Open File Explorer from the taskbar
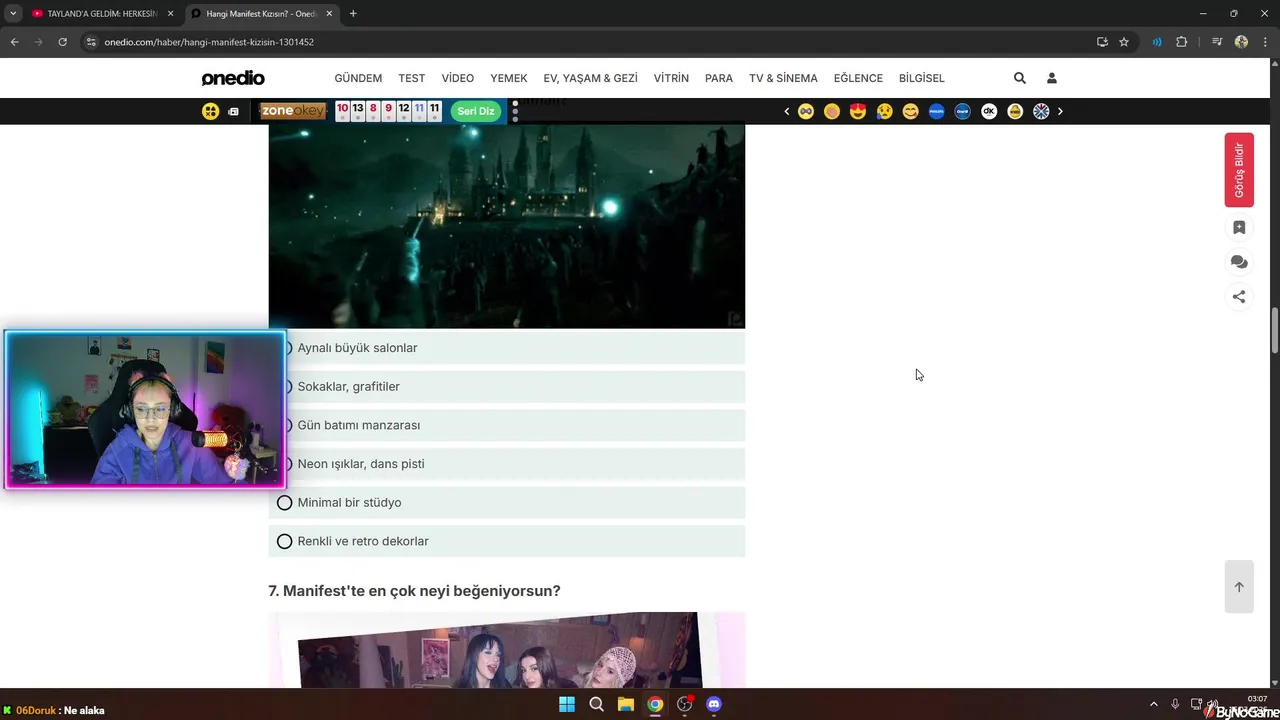The height and width of the screenshot is (720, 1280). coord(625,704)
